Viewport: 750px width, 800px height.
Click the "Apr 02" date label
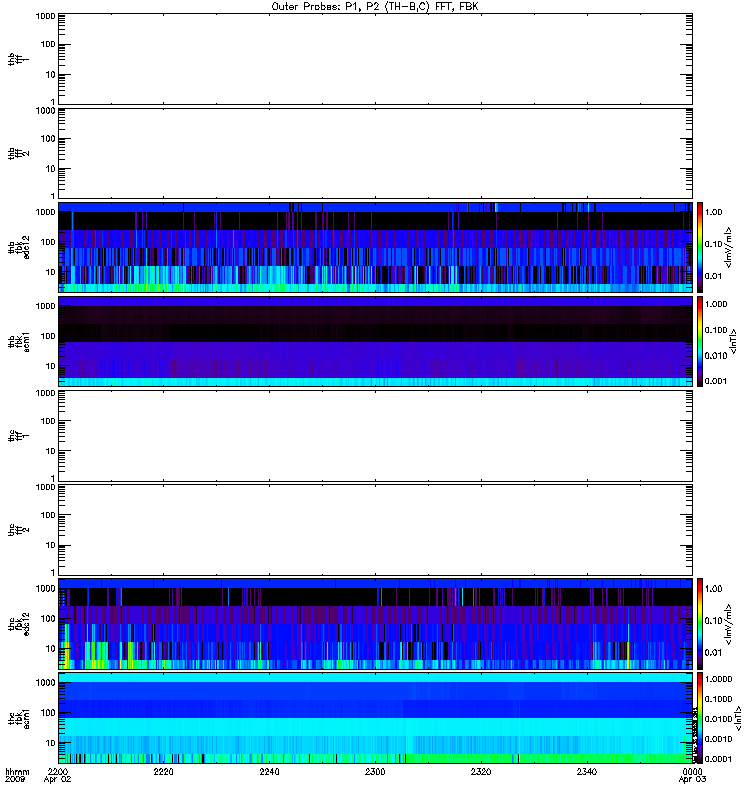pos(58,779)
